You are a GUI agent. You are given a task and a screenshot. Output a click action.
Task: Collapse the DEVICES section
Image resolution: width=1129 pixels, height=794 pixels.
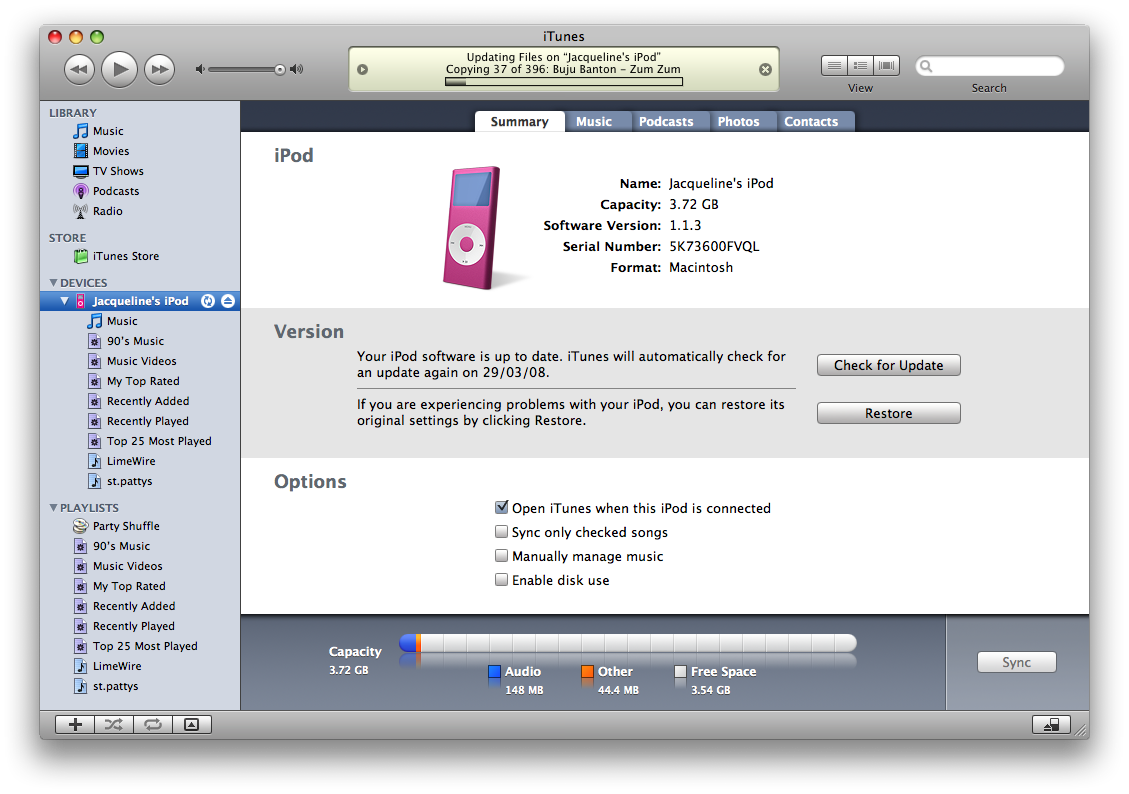pos(53,283)
